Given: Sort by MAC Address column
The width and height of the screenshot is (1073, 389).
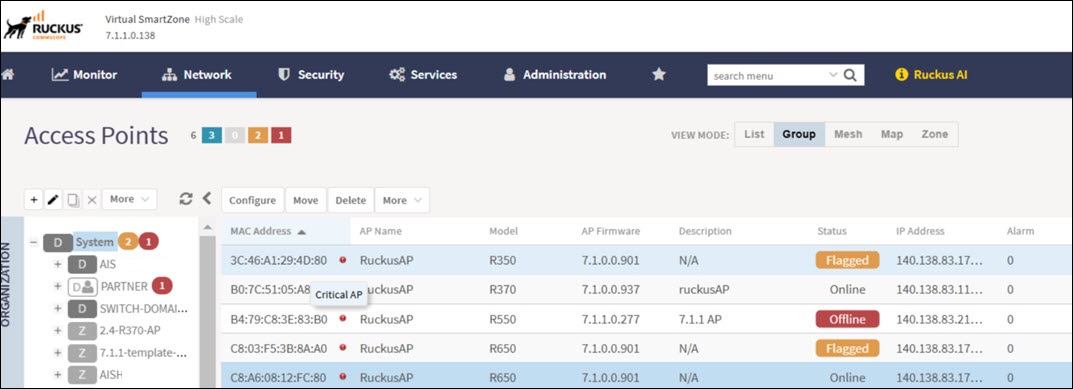Looking at the screenshot, I should point(261,231).
